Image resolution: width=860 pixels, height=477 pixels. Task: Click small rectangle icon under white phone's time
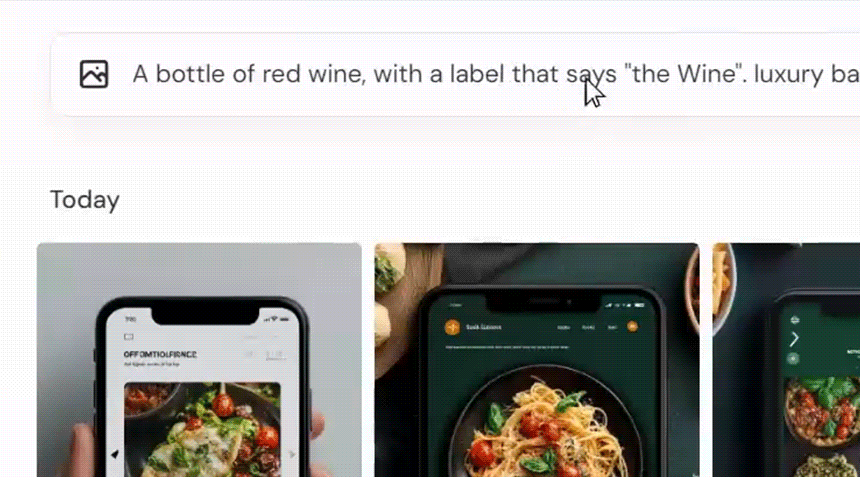click(x=129, y=337)
